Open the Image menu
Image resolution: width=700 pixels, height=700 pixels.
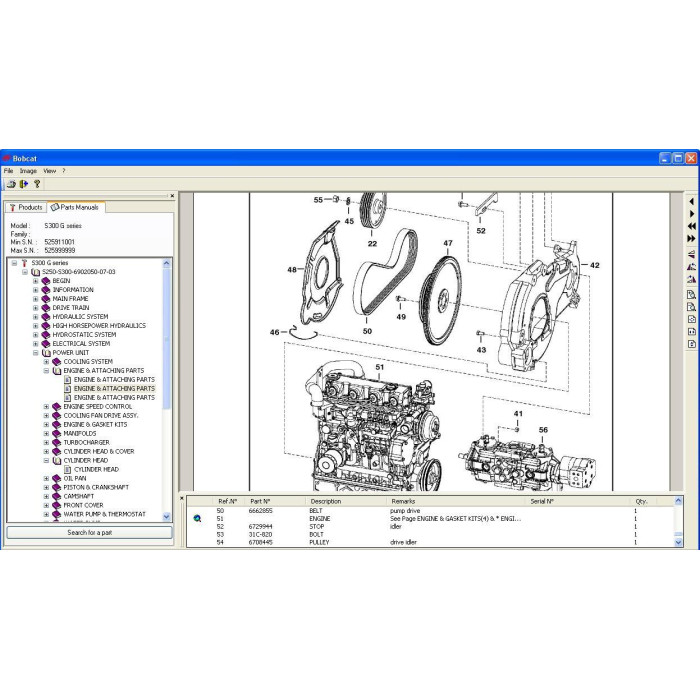pyautogui.click(x=28, y=171)
